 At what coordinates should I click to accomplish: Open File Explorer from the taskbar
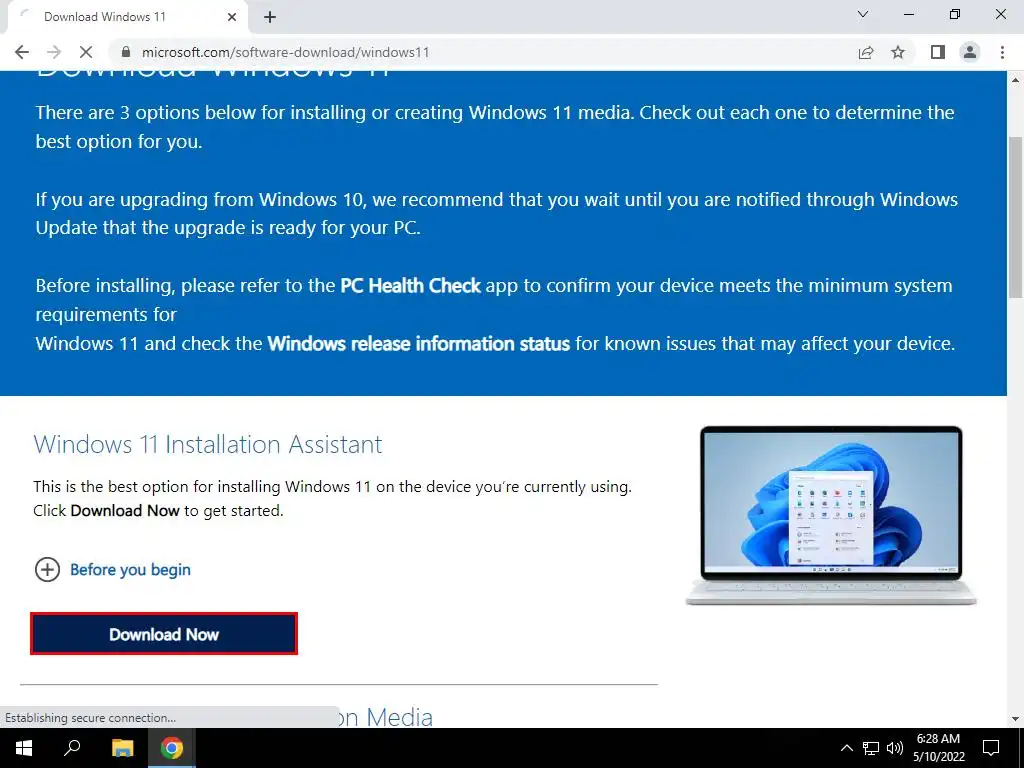click(x=122, y=748)
